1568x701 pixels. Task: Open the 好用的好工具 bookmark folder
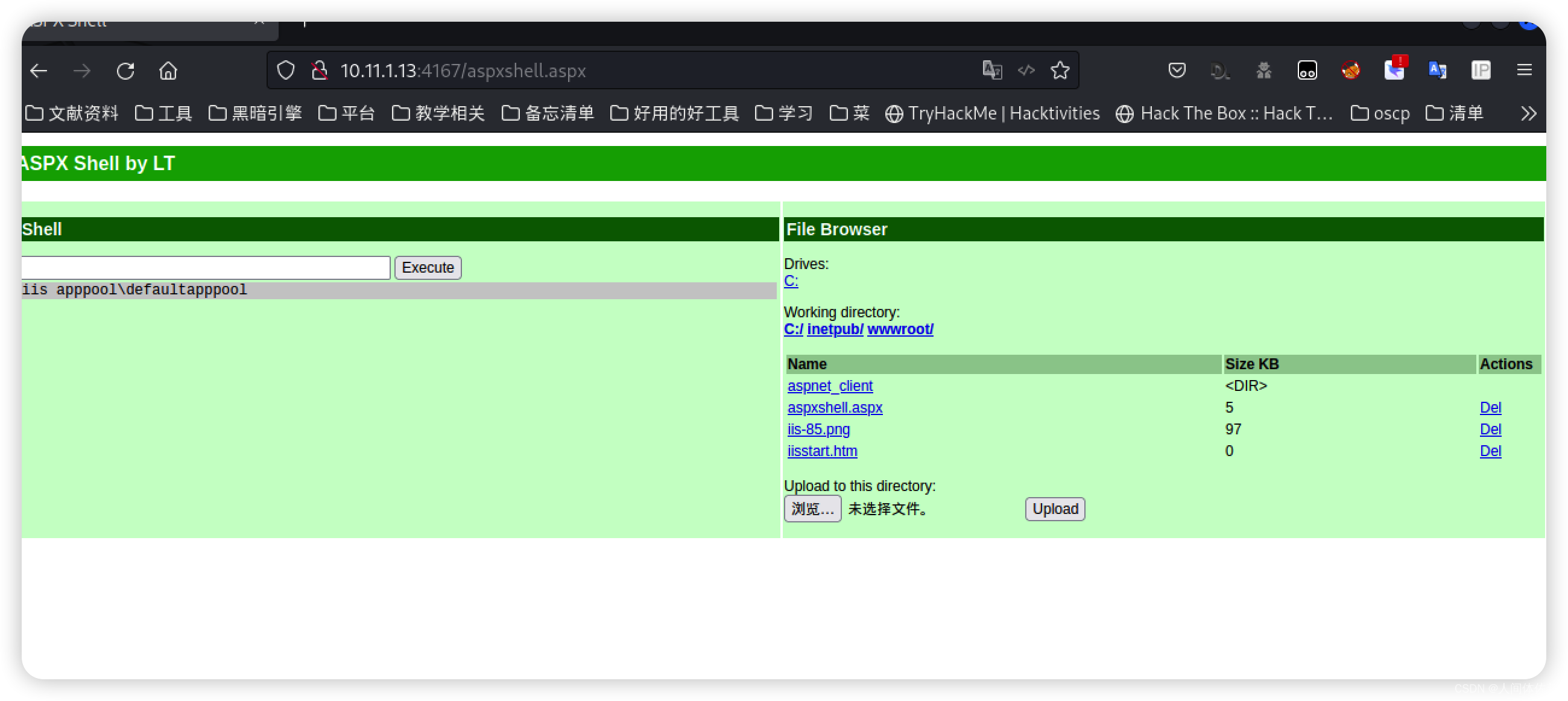(x=674, y=113)
